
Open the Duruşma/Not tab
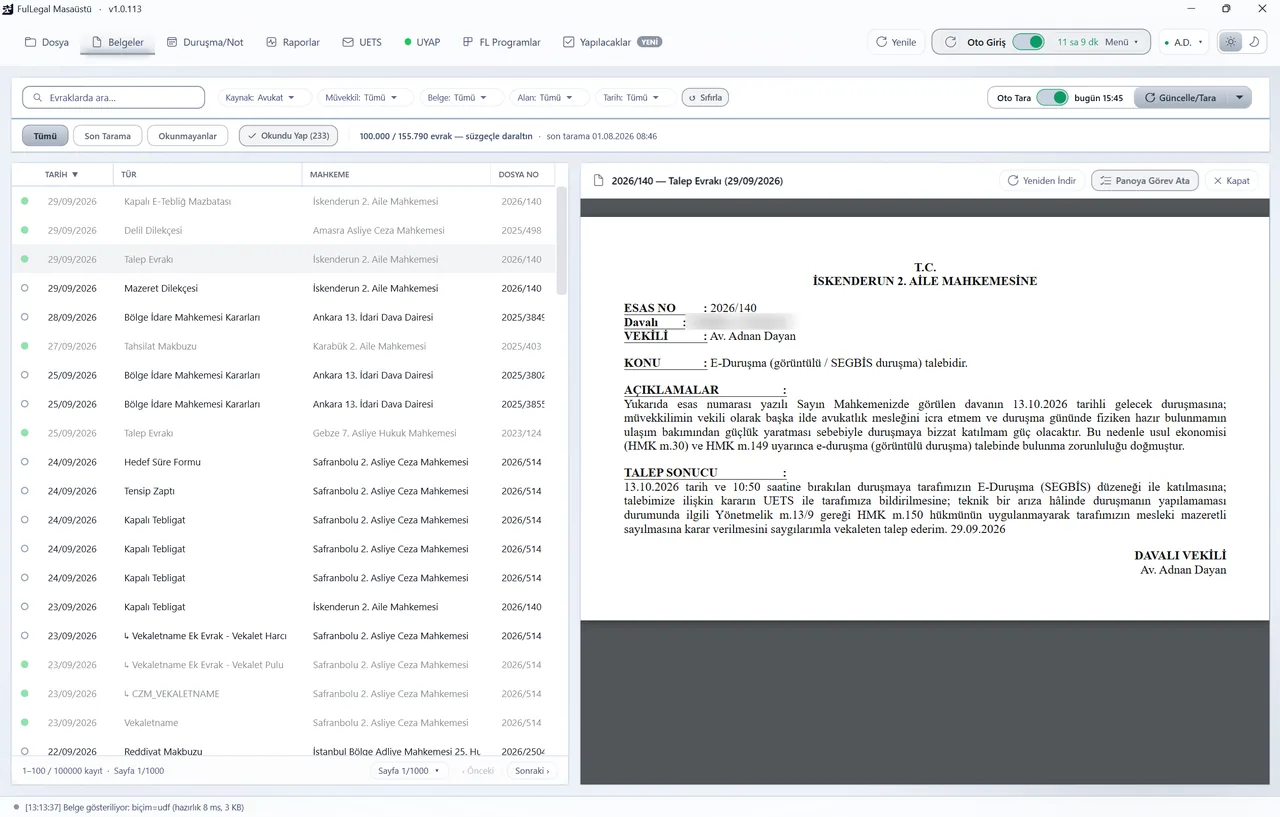click(x=205, y=42)
